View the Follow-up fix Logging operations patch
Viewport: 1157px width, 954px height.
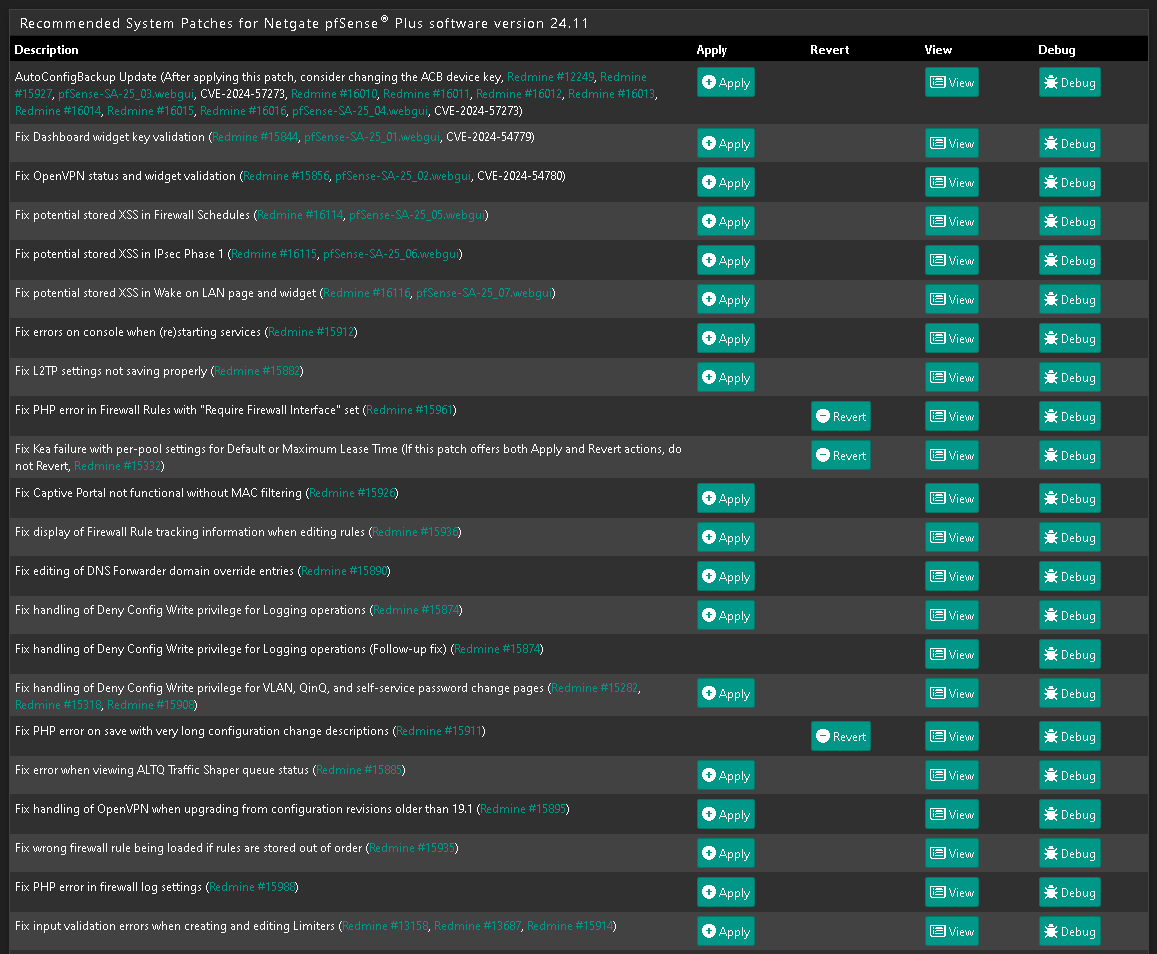[952, 655]
